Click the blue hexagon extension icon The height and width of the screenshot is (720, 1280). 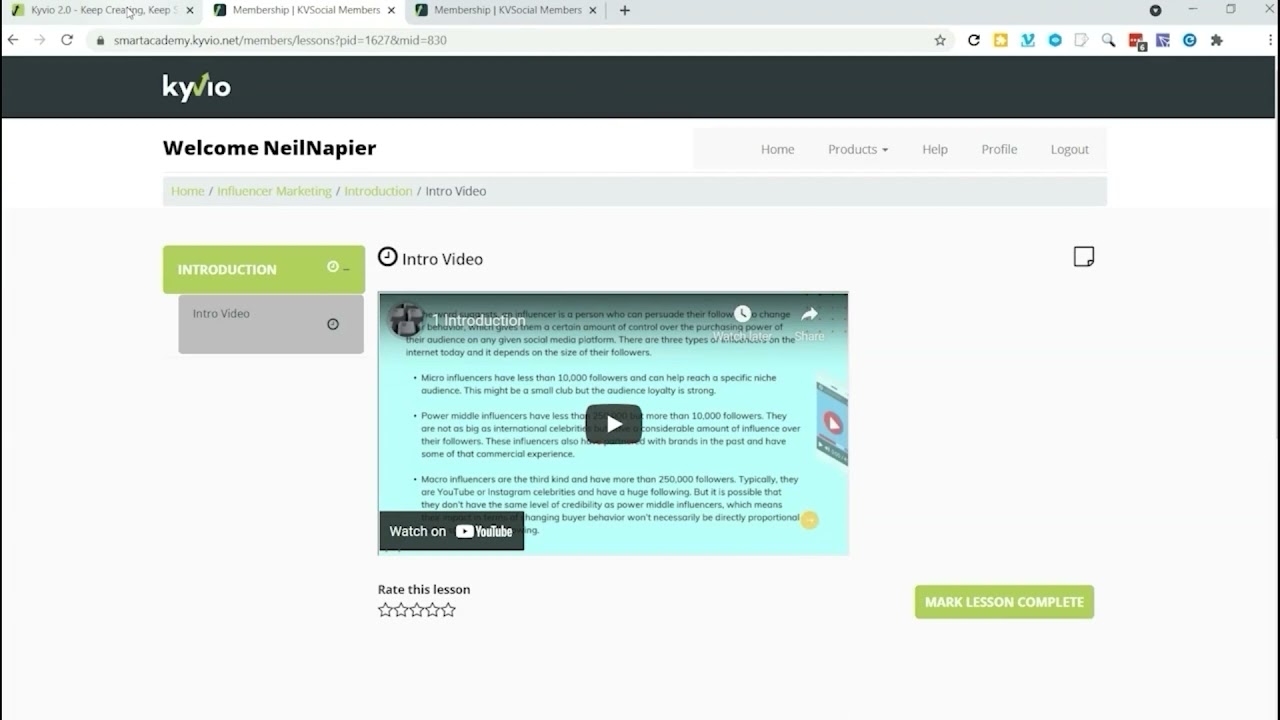(x=1055, y=40)
